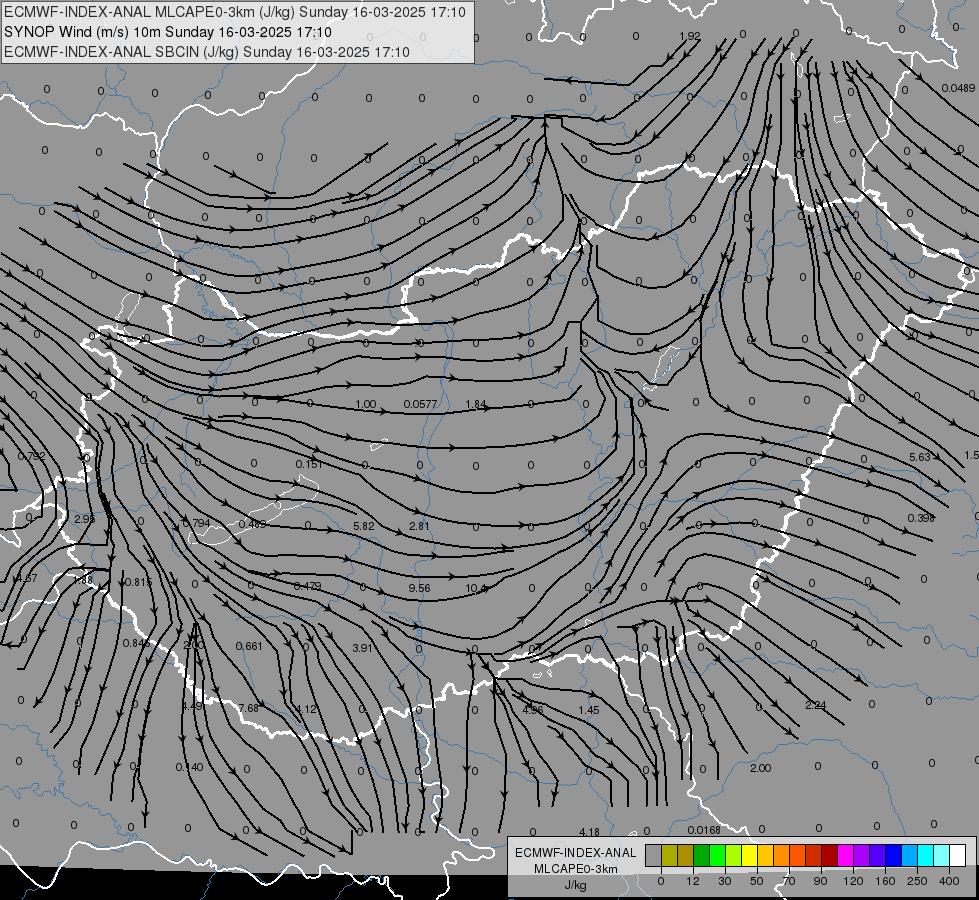The width and height of the screenshot is (979, 900).
Task: Click the 4.18 value on the map
Action: point(589,832)
